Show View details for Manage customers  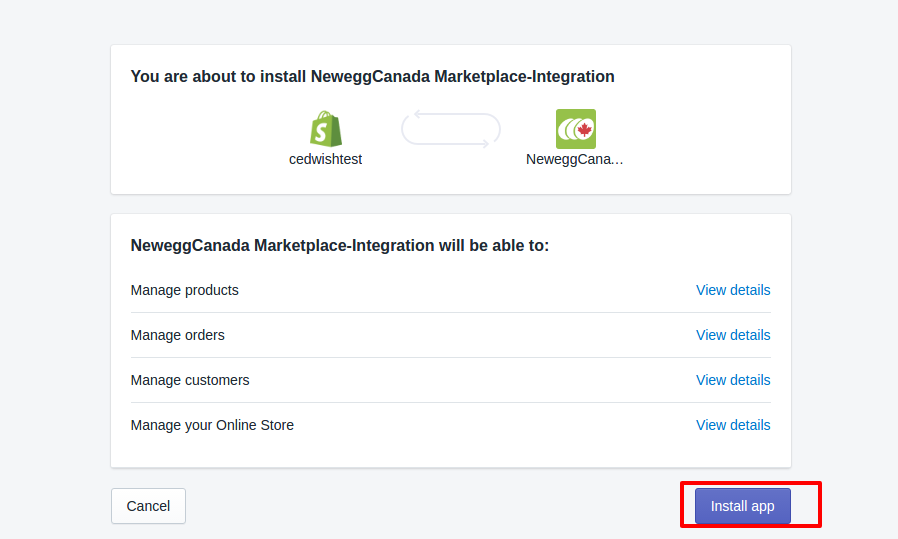tap(732, 380)
